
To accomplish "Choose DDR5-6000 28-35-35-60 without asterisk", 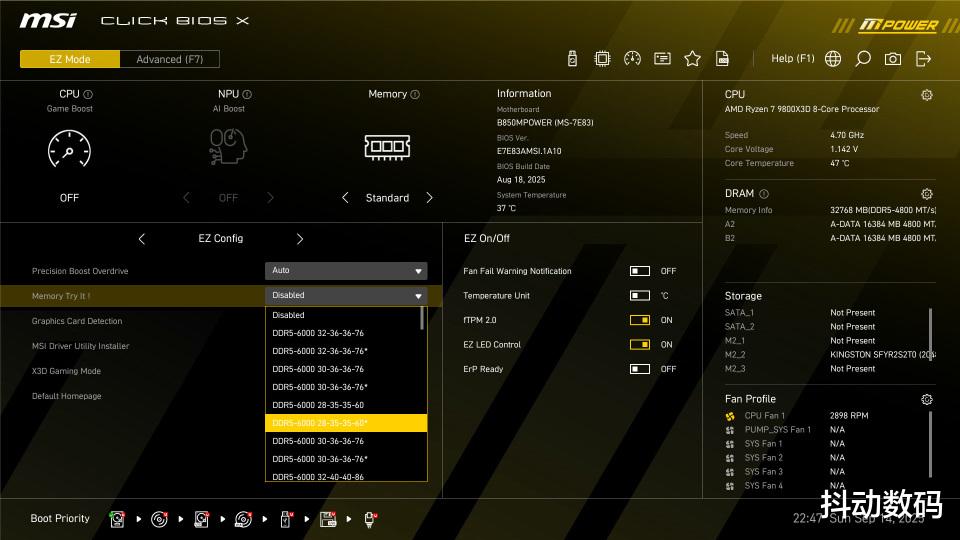I will [x=346, y=405].
